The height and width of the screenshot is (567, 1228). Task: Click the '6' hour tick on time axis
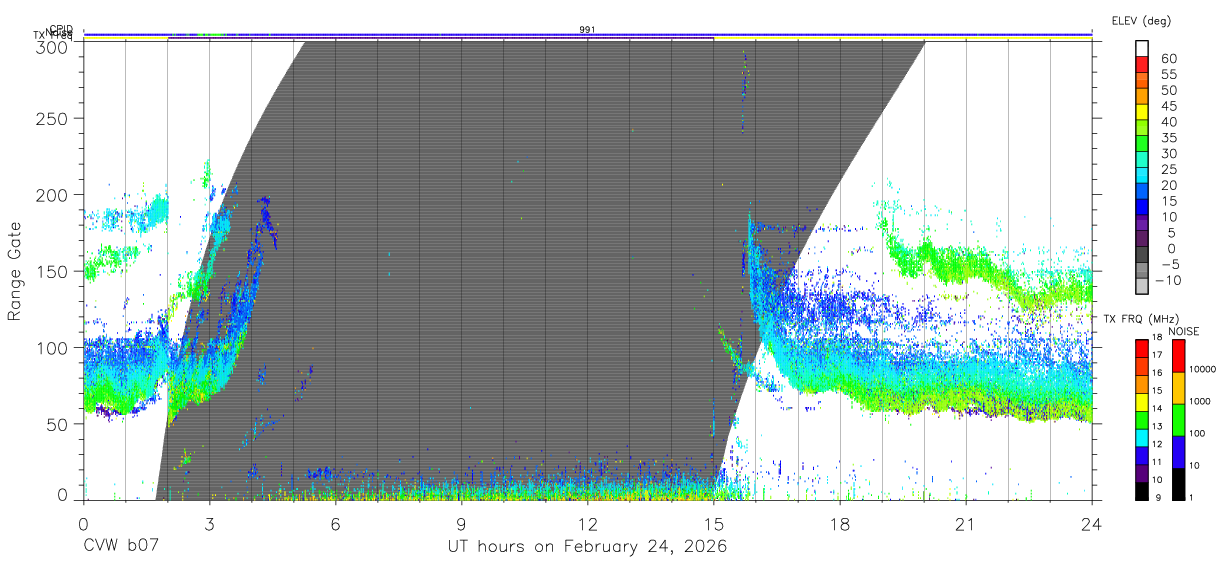pyautogui.click(x=335, y=524)
